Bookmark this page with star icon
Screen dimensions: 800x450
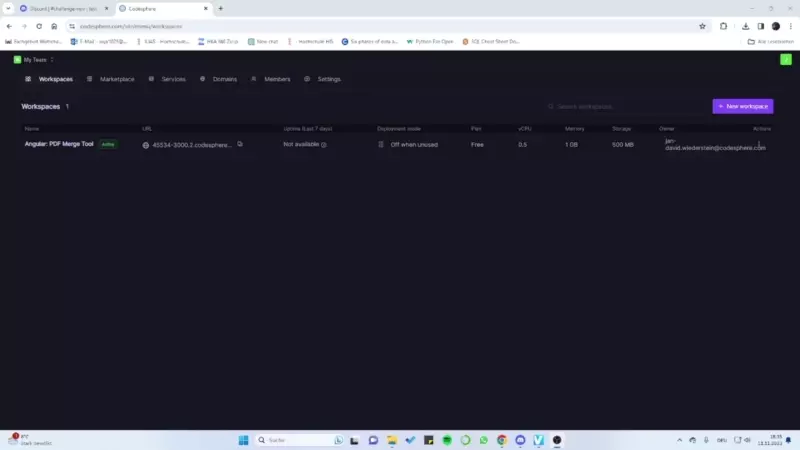coord(702,26)
